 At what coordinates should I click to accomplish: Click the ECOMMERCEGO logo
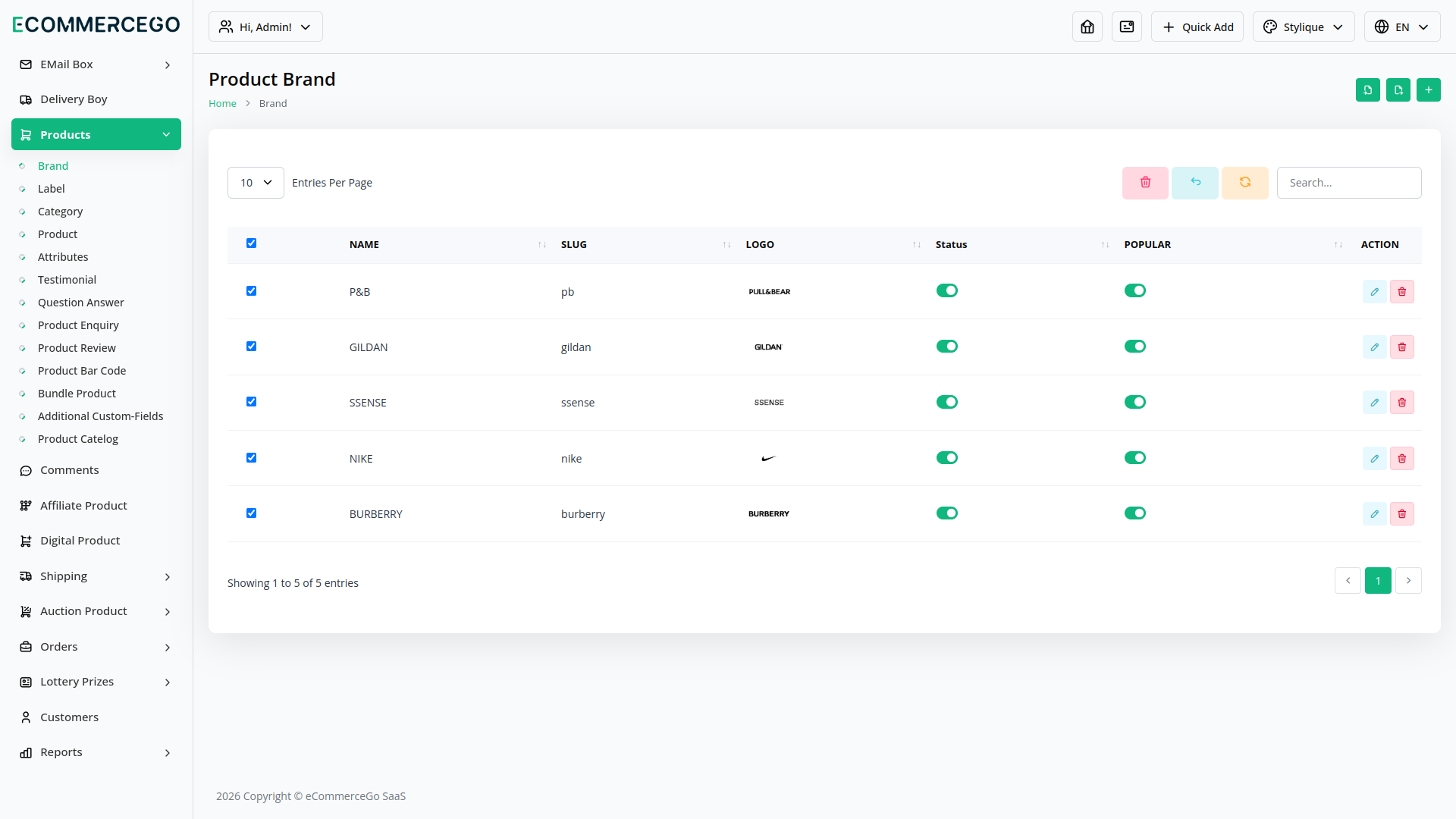coord(96,24)
